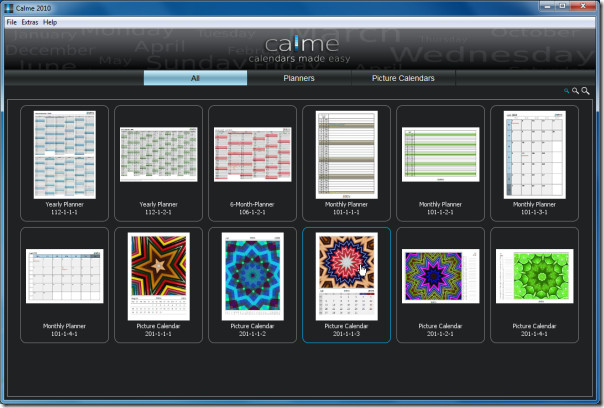Open the Help menu

[50, 22]
